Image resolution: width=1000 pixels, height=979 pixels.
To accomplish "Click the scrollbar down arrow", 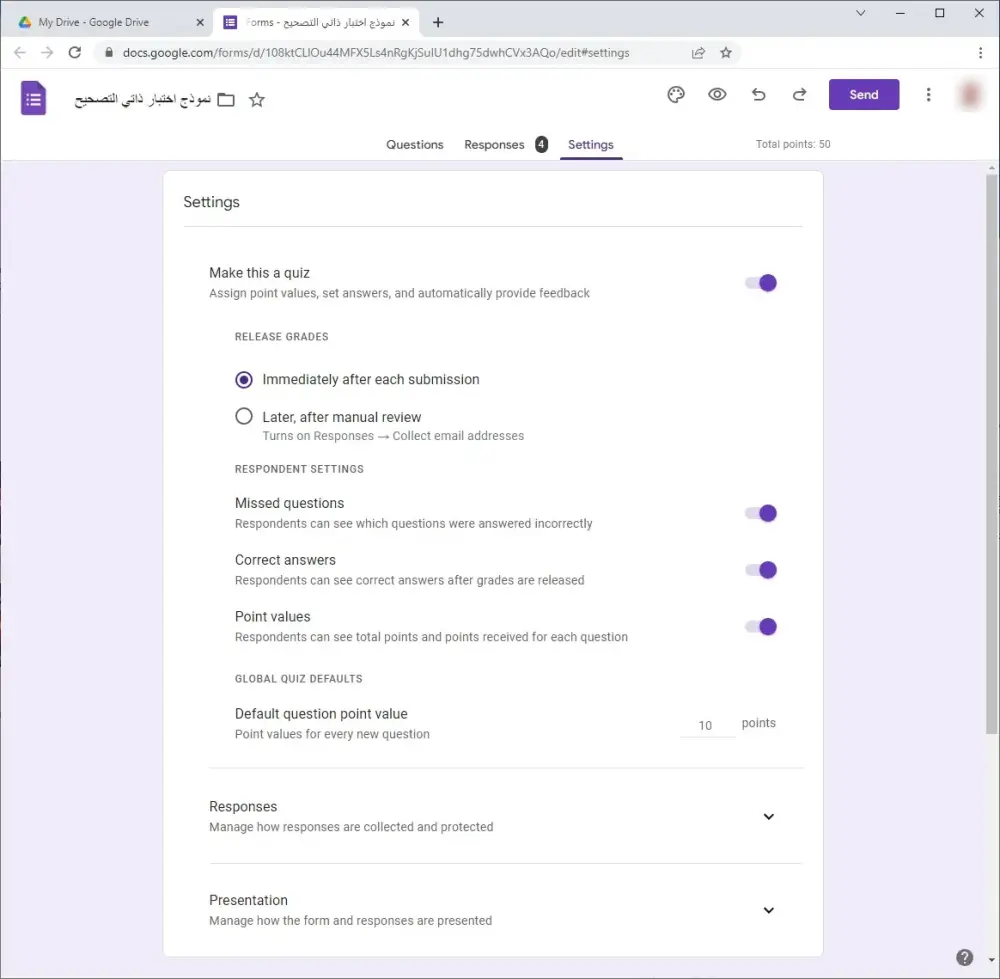I will (x=991, y=960).
